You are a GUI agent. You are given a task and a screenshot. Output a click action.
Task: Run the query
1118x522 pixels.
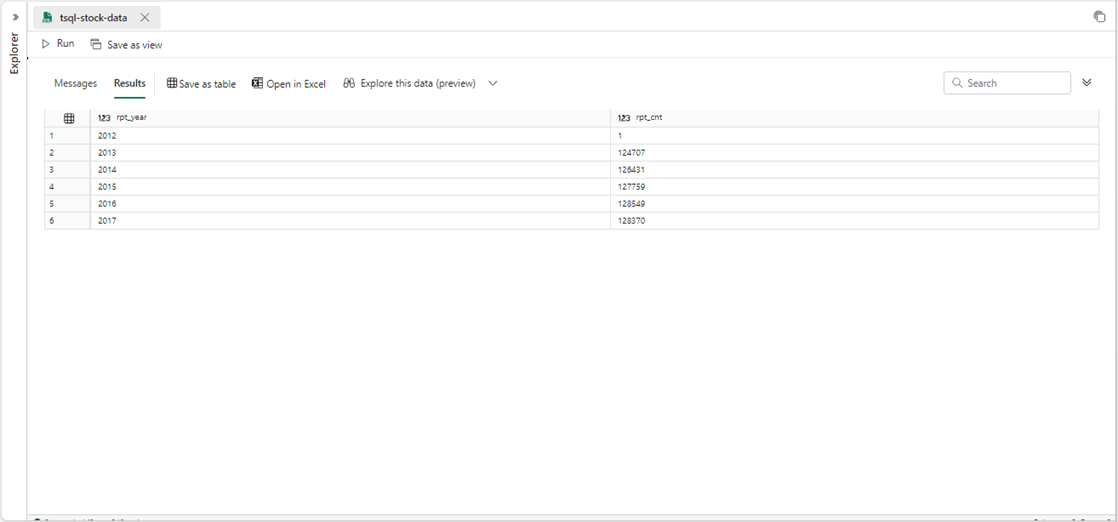(x=58, y=44)
